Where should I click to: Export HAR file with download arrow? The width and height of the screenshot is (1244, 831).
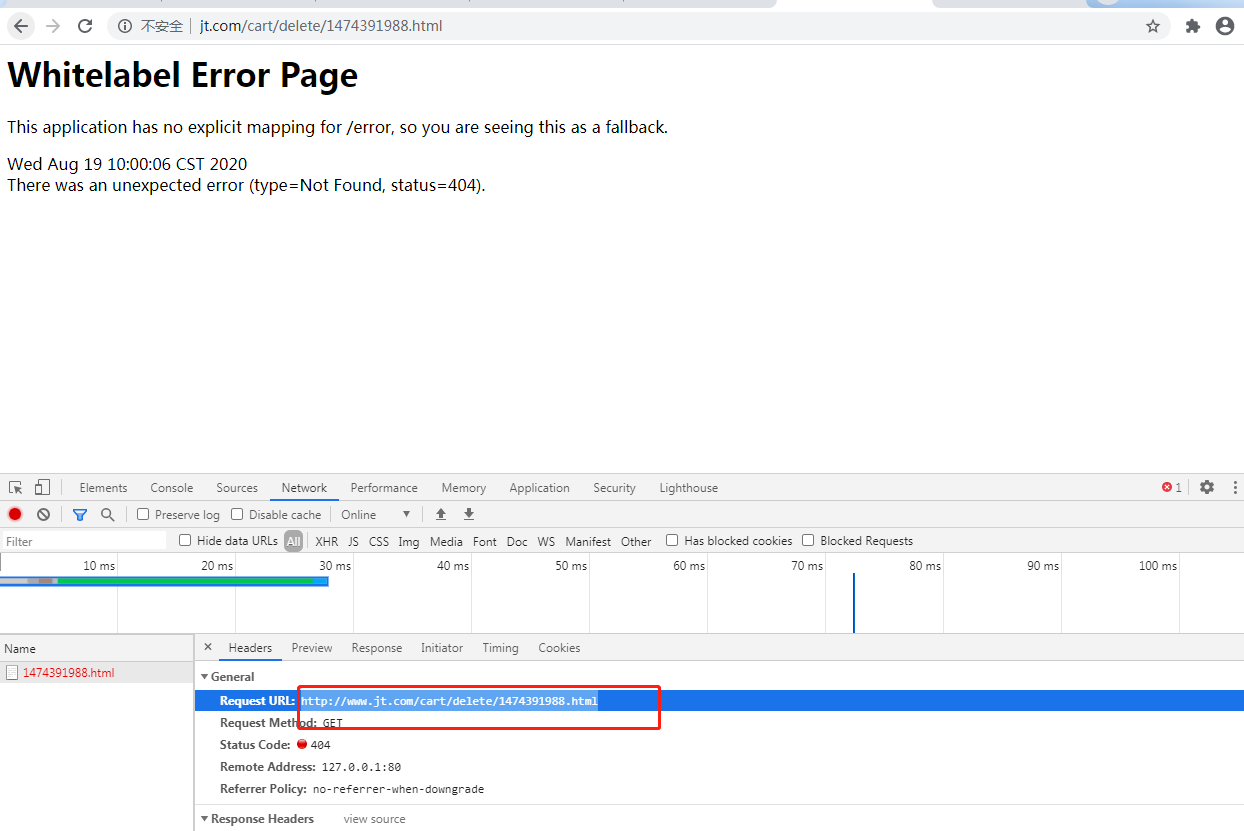(x=469, y=514)
